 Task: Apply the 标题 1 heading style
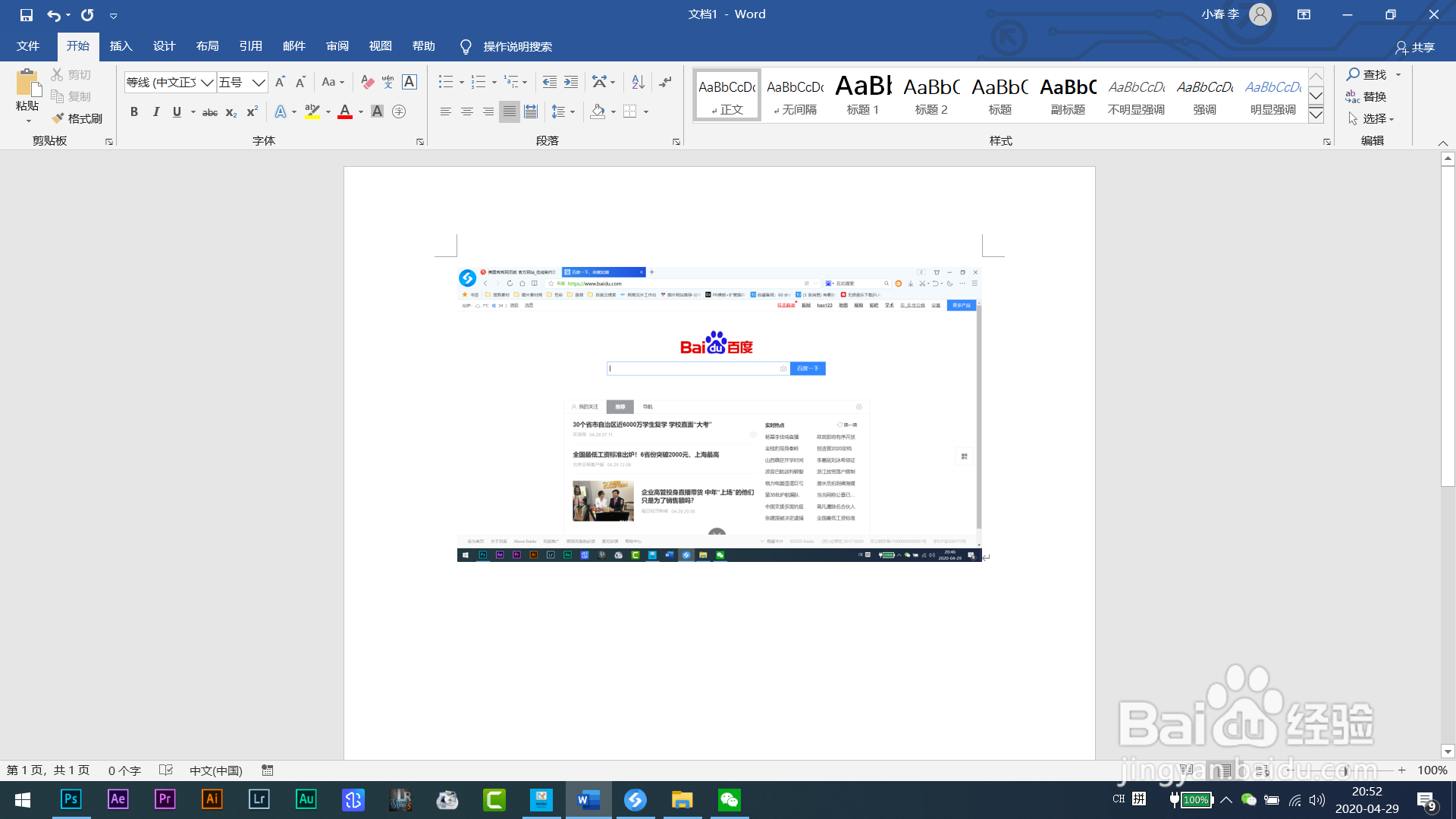pos(863,95)
